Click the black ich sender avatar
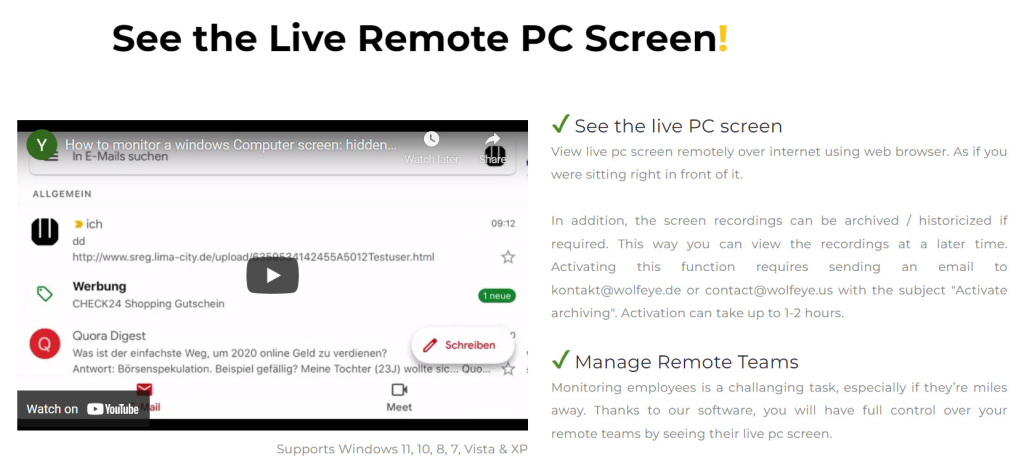Screen dimensions: 1024x457 pyautogui.click(x=45, y=232)
